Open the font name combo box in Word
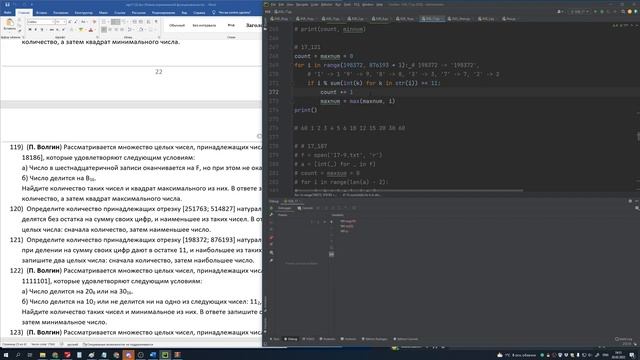 pos(41,22)
